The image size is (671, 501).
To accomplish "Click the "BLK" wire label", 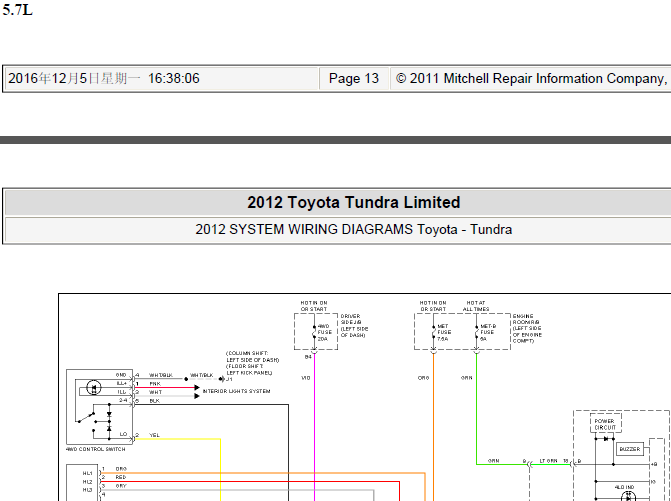I will 154,401.
